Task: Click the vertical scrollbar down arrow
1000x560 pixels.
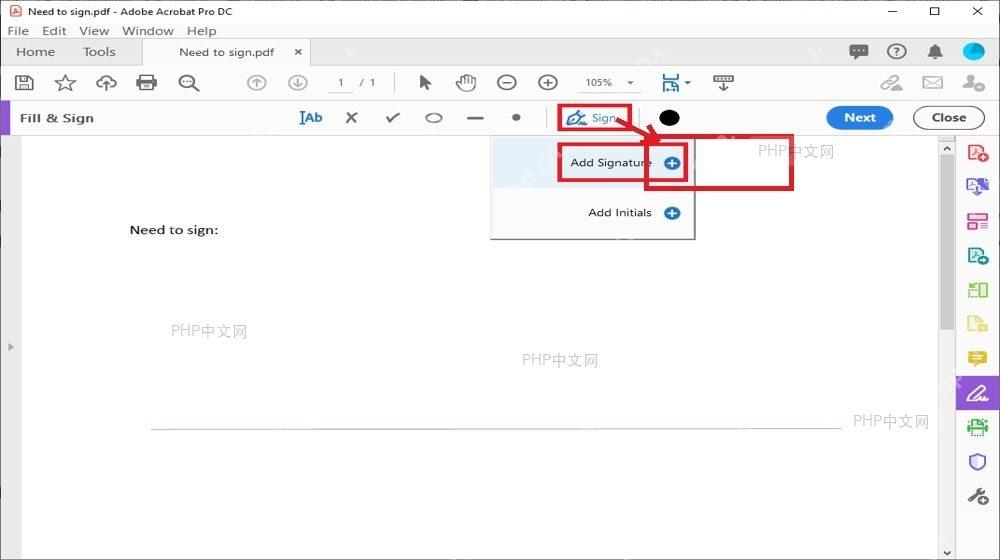Action: pyautogui.click(x=947, y=552)
